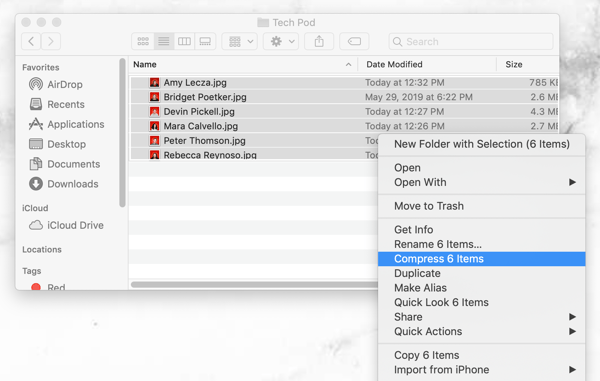Choose Quick Look 6 Items
This screenshot has height=381, width=600.
481,302
